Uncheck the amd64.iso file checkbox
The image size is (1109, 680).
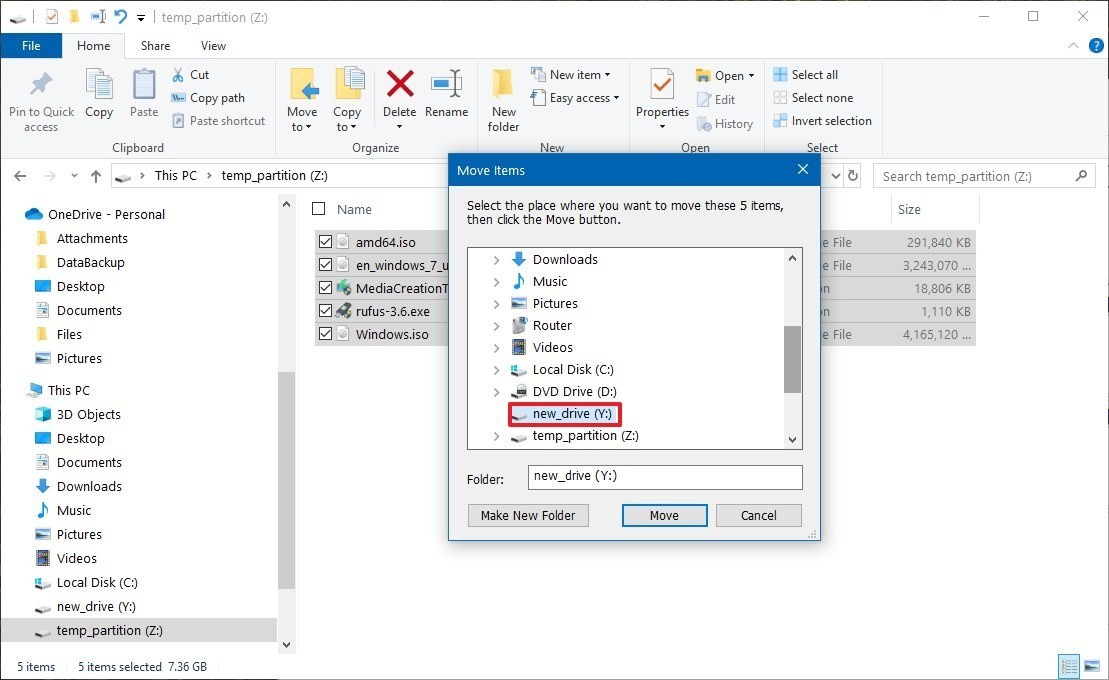(325, 242)
